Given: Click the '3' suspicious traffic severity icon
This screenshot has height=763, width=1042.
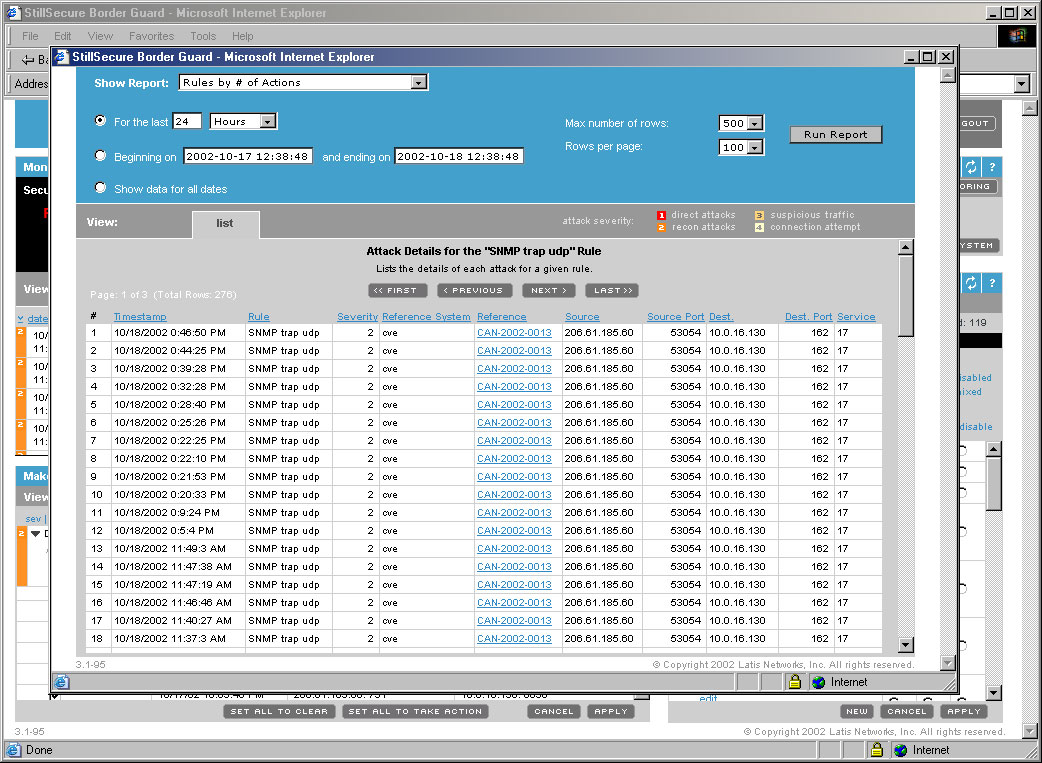Looking at the screenshot, I should tap(759, 215).
